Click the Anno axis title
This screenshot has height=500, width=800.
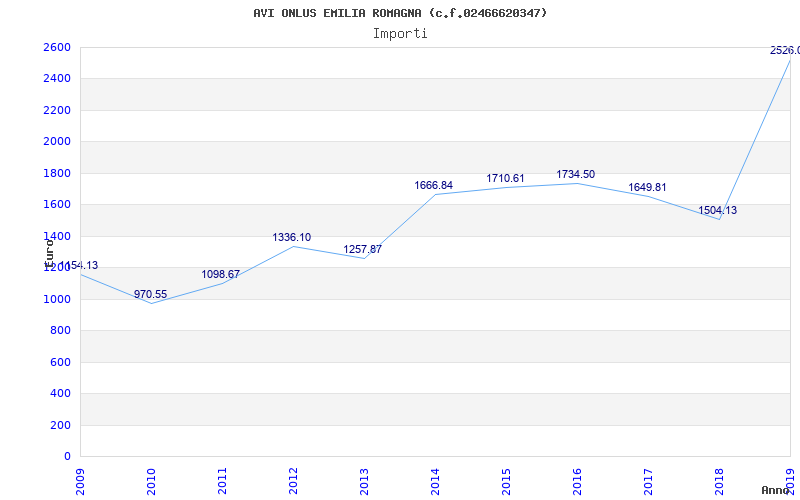[775, 490]
